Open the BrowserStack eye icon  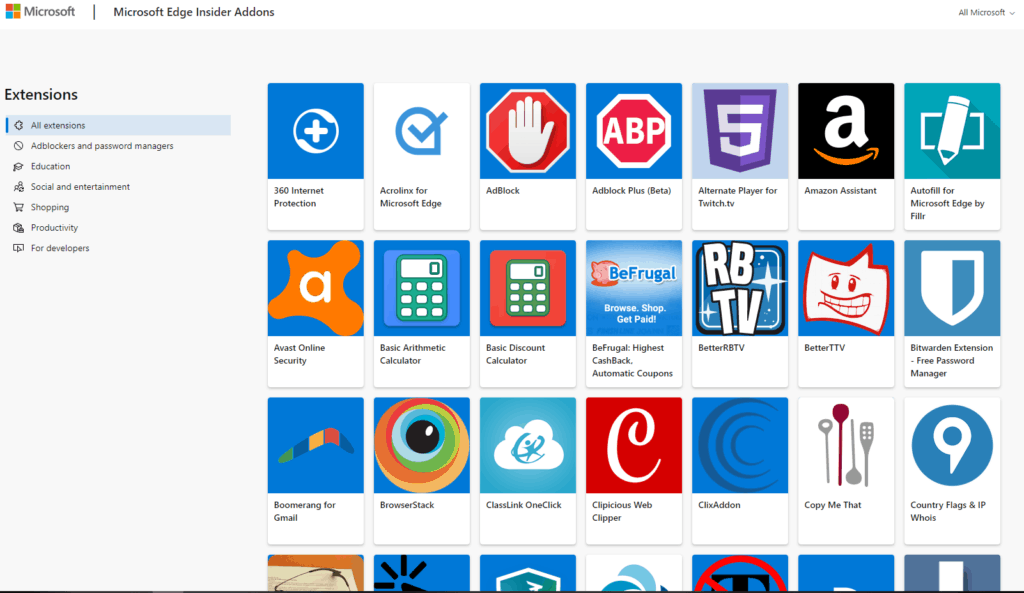(x=422, y=445)
